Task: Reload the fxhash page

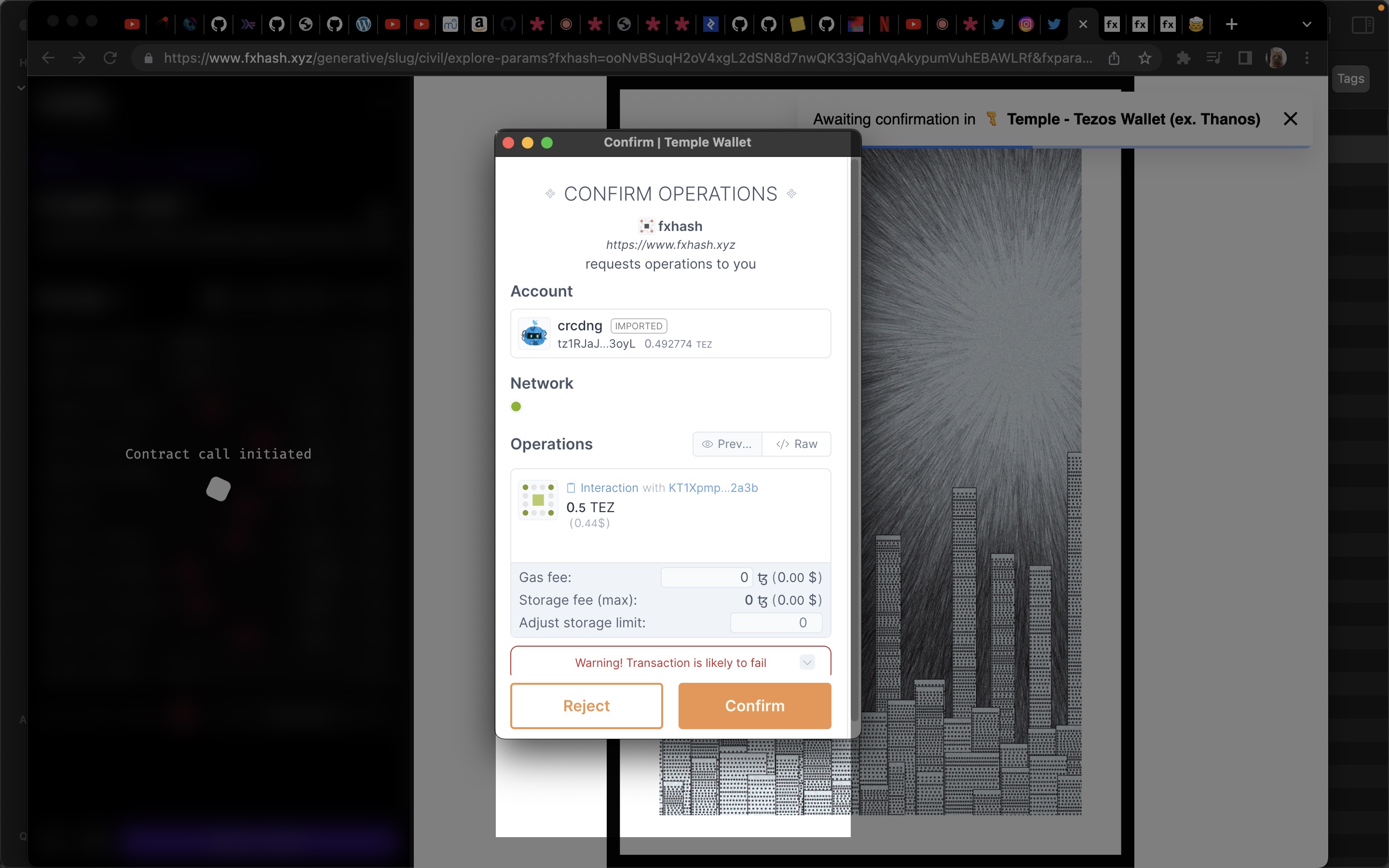Action: [110, 58]
